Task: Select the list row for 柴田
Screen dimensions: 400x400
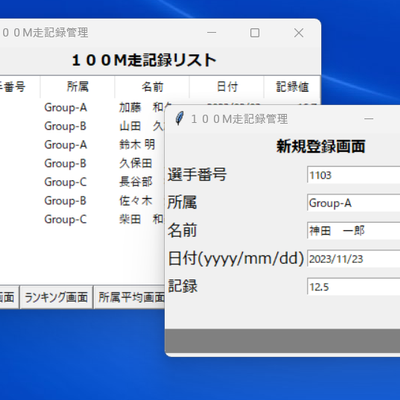Action: tap(82, 220)
